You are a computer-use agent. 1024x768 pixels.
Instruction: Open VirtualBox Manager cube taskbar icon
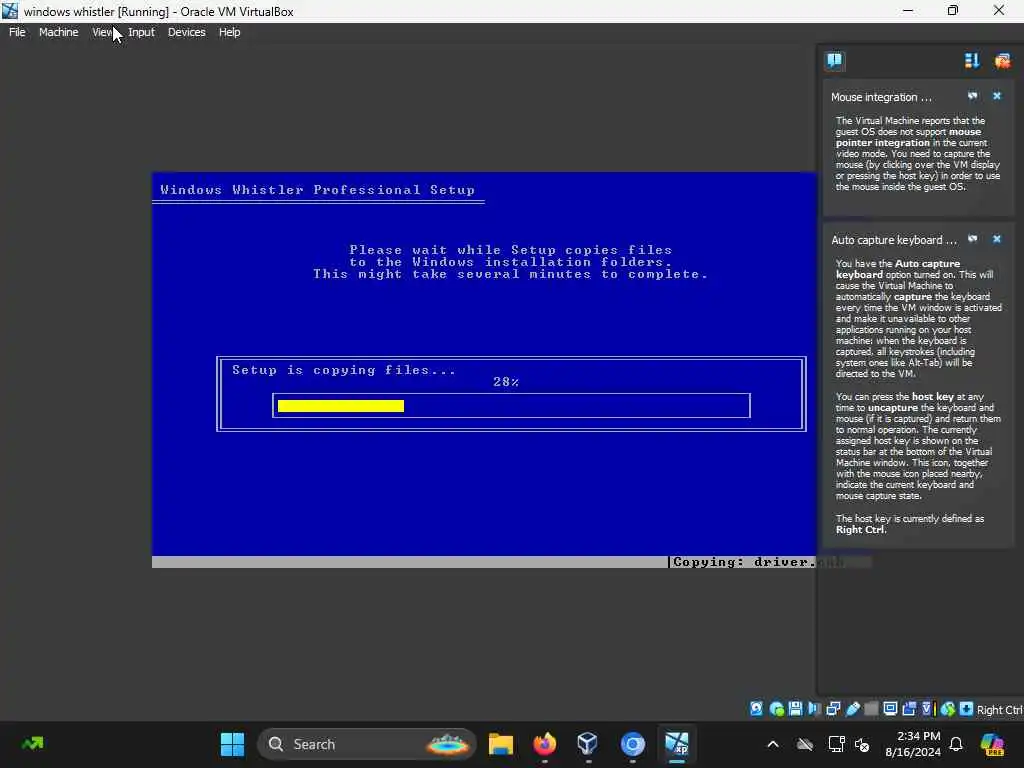587,744
